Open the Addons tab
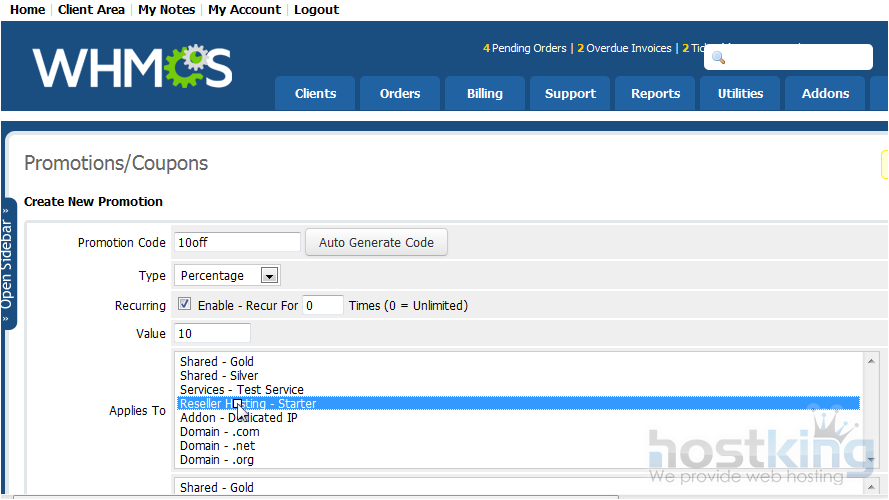The height and width of the screenshot is (500, 889). coord(825,94)
